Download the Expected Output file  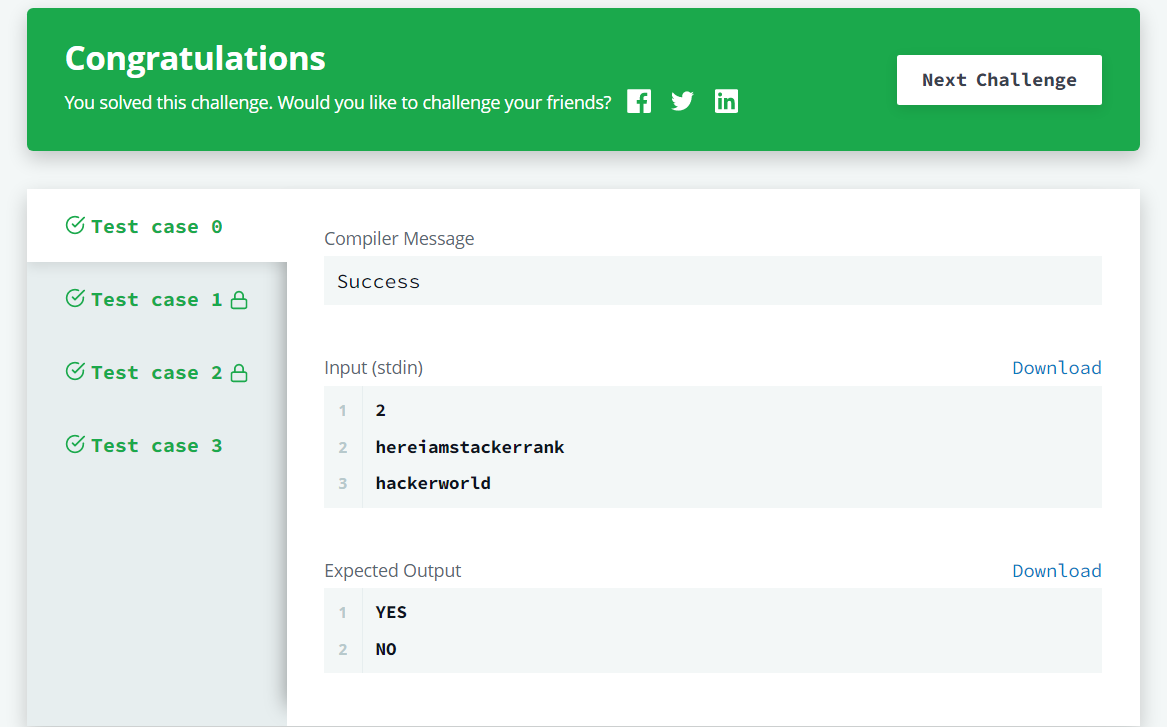click(1056, 571)
